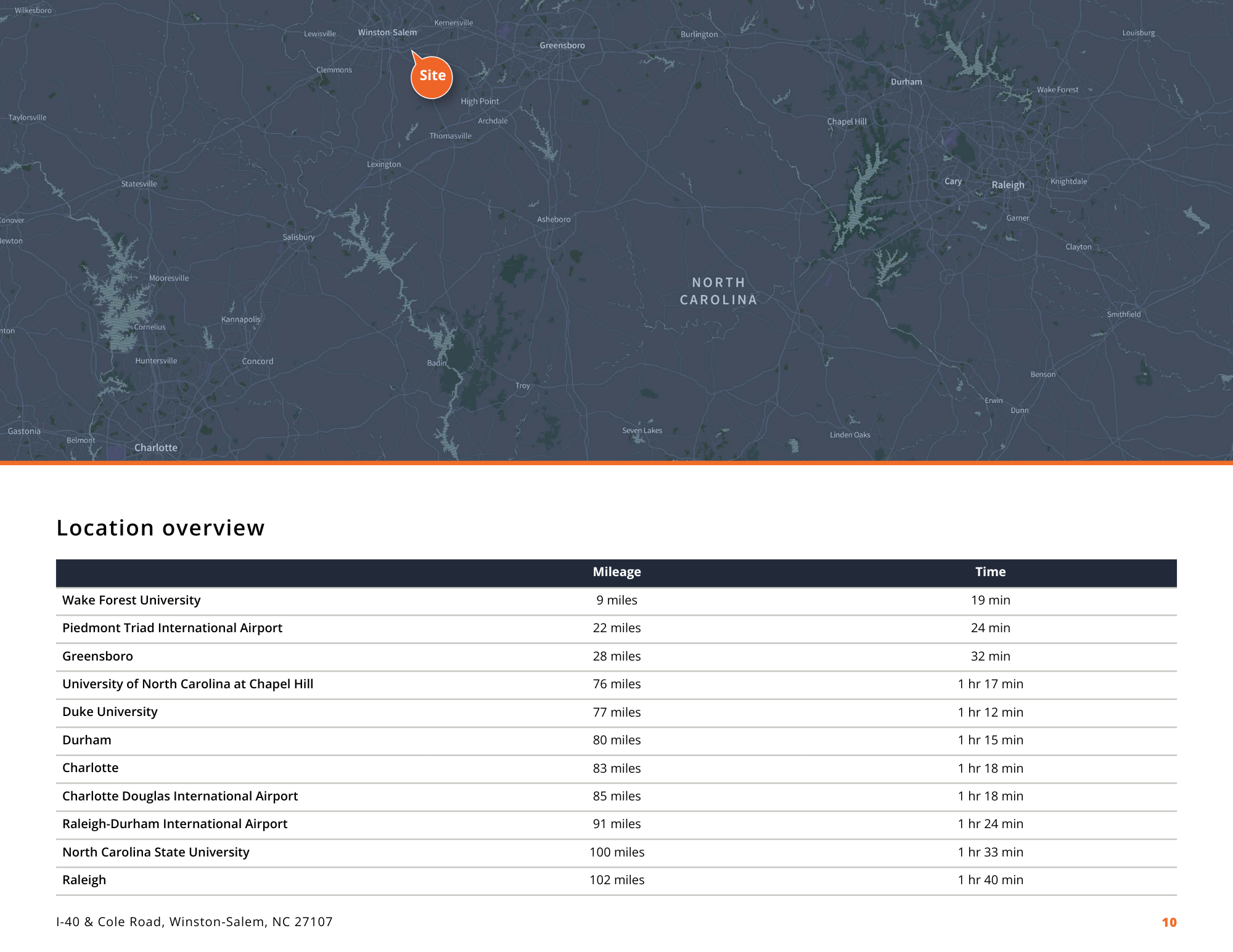Image resolution: width=1233 pixels, height=952 pixels.
Task: Click Charlotte Douglas International Airport entry
Action: (180, 796)
